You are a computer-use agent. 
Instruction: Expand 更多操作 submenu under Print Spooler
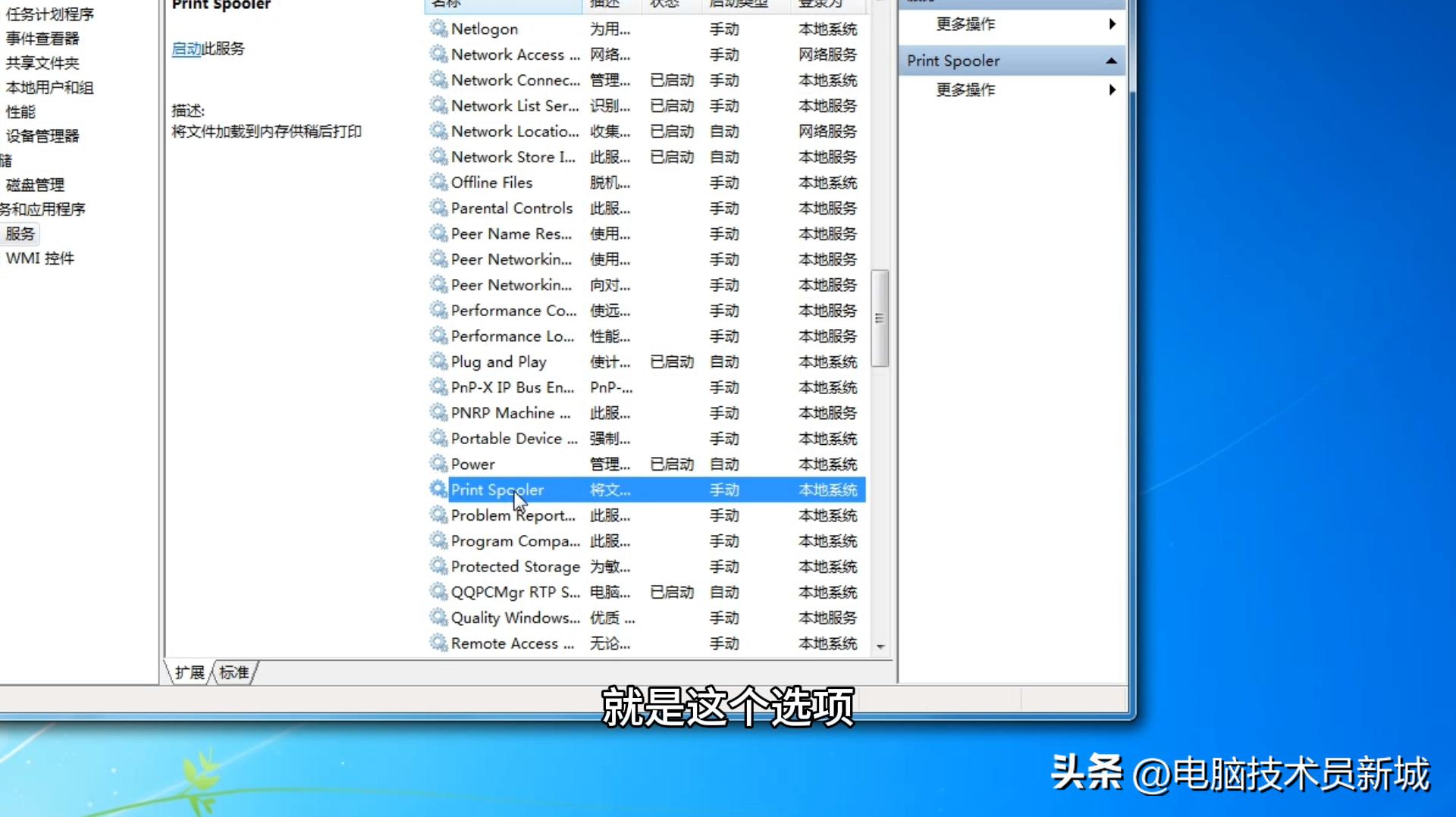(1112, 90)
